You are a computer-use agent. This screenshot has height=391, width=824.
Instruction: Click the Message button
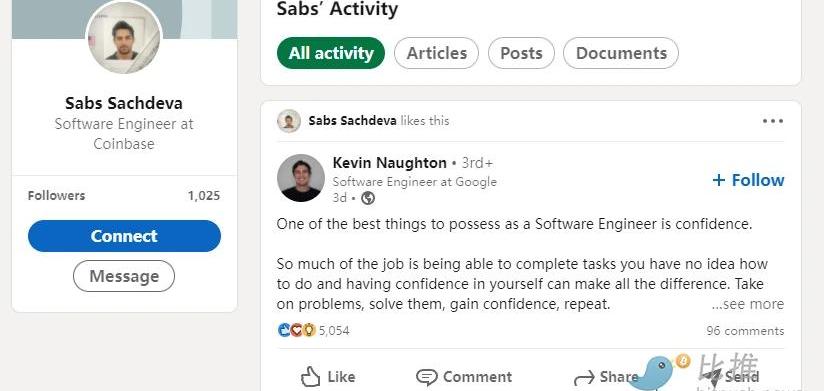(x=124, y=276)
